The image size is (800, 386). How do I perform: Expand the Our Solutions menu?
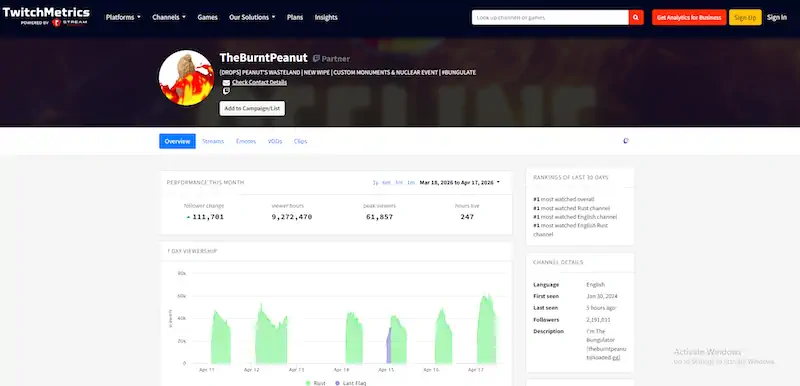tap(252, 17)
